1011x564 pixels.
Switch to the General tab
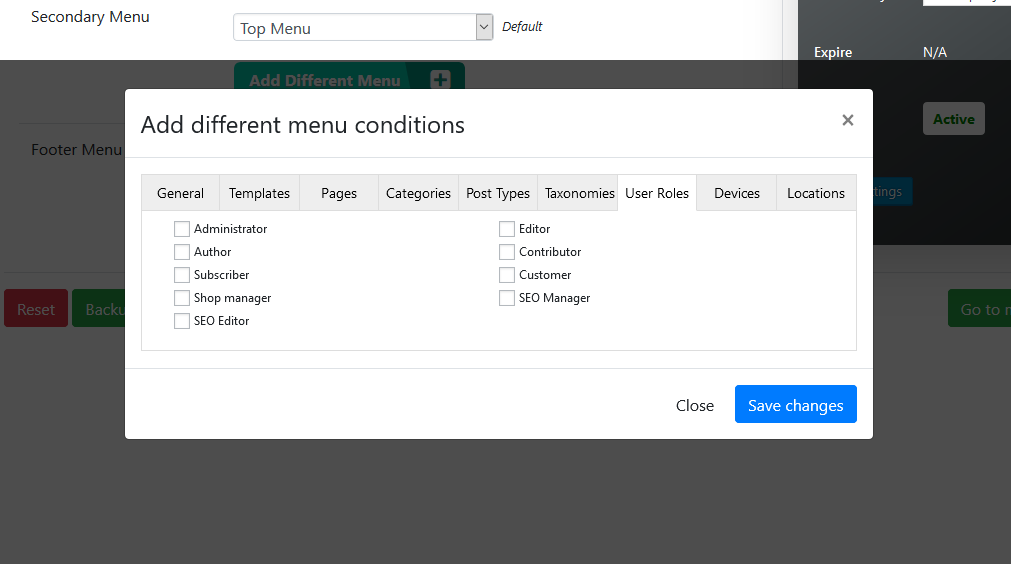[x=180, y=193]
